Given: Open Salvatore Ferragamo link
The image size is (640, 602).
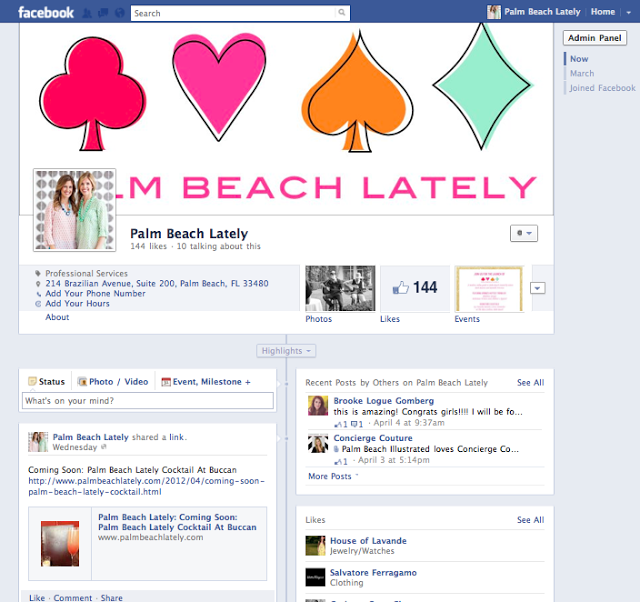Looking at the screenshot, I should 373,573.
